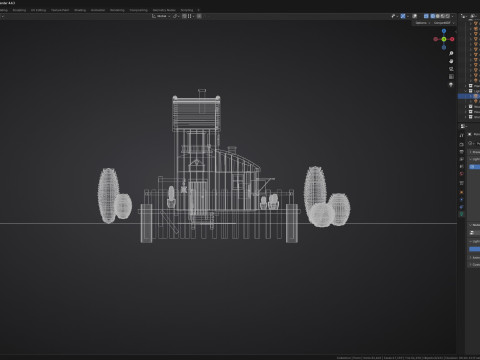Toggle X-ray mode in viewport
This screenshot has width=480, height=360.
tap(426, 16)
